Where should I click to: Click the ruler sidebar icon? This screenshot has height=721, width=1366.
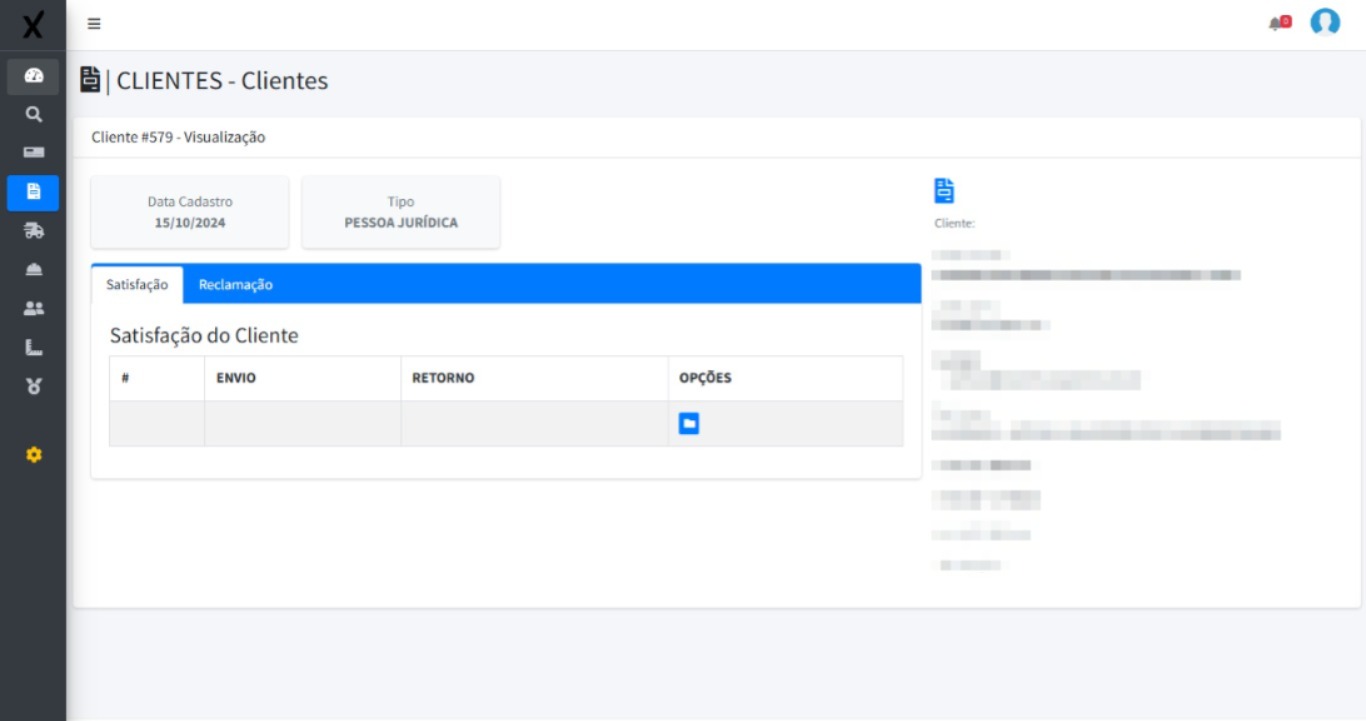33,348
